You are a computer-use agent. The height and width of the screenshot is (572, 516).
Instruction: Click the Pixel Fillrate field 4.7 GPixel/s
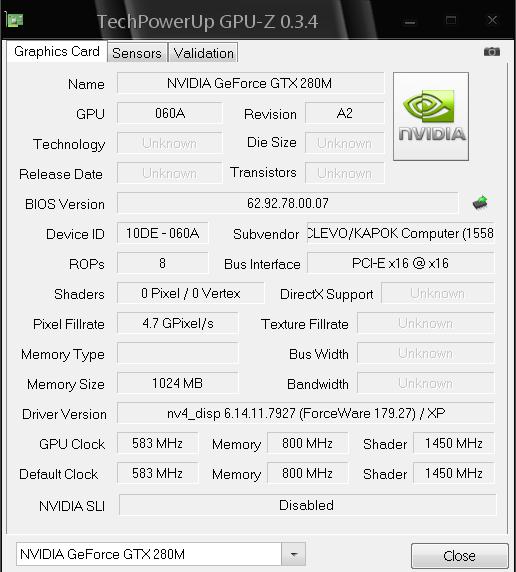pyautogui.click(x=178, y=323)
